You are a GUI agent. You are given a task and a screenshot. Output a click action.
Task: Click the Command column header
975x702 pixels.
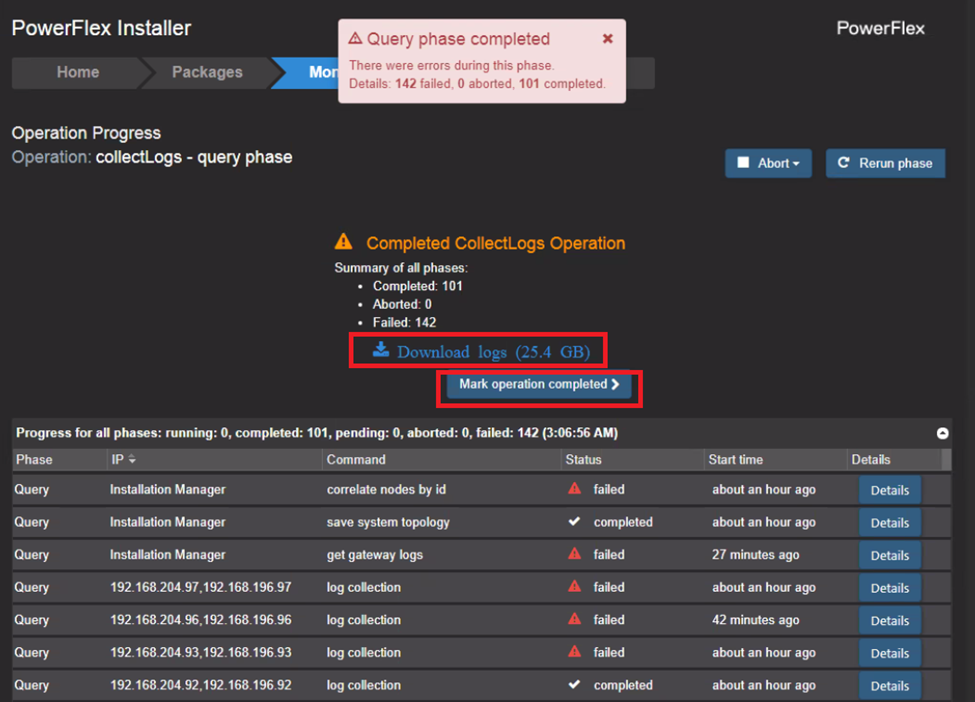click(356, 460)
